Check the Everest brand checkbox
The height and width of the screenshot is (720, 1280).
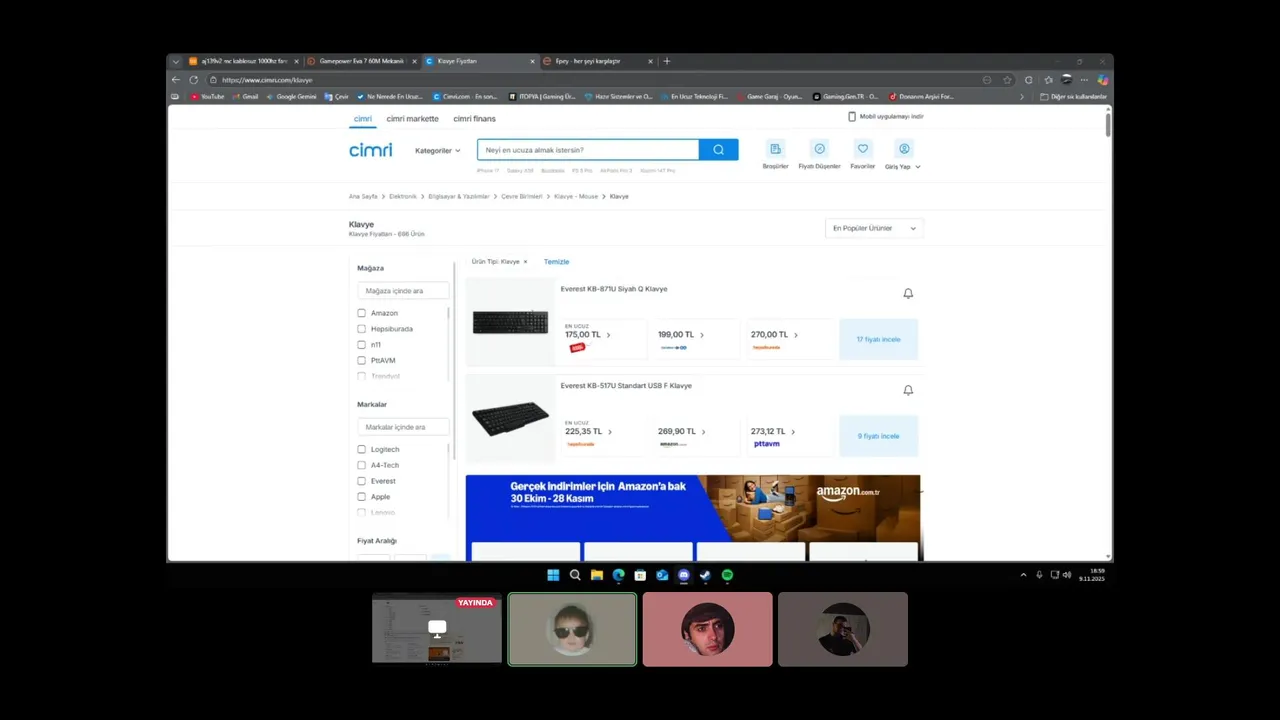click(x=362, y=481)
